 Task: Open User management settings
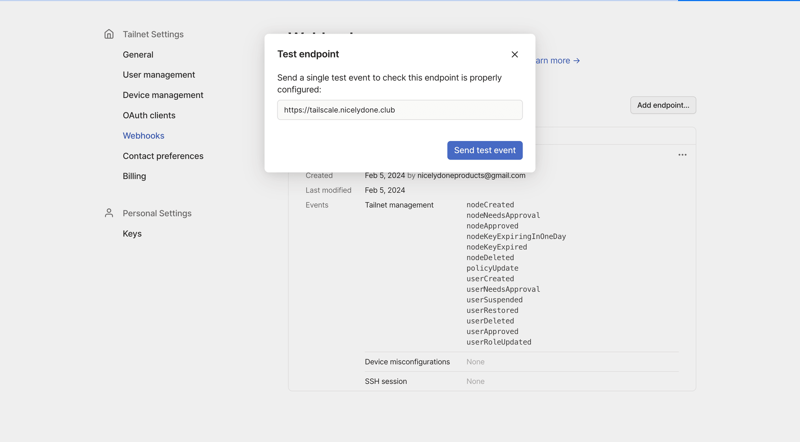pyautogui.click(x=159, y=75)
